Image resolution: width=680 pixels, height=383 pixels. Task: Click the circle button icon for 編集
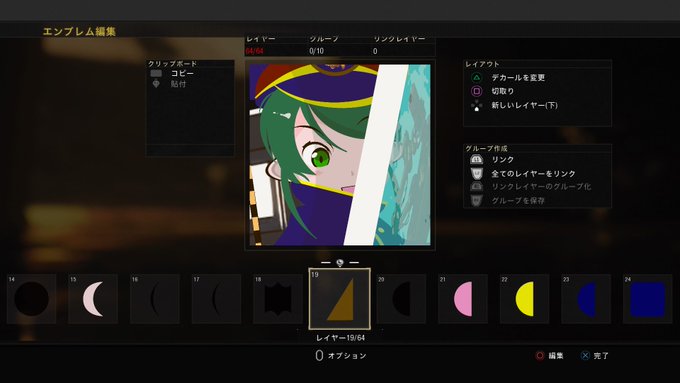coord(539,356)
